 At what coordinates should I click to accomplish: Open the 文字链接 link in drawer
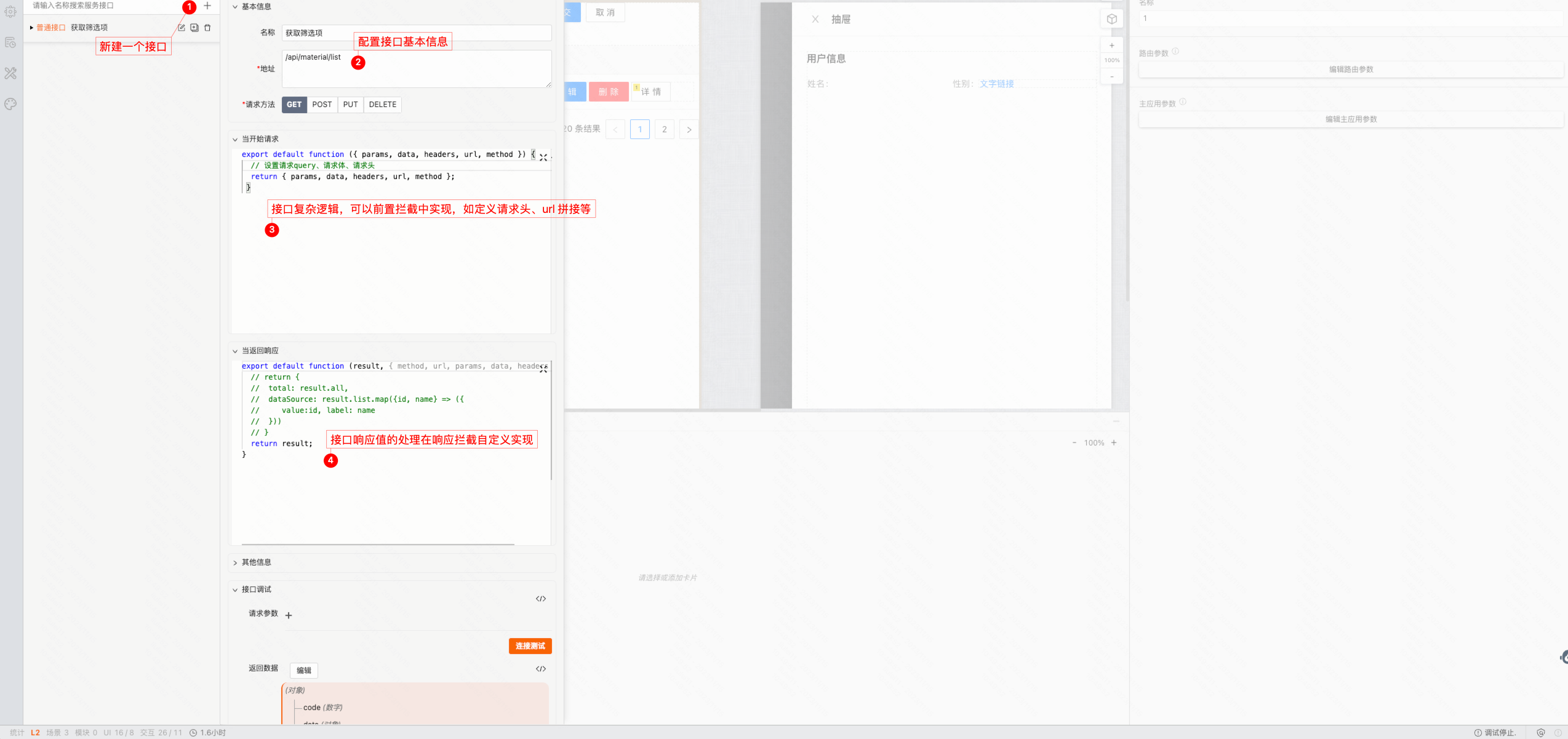point(997,84)
